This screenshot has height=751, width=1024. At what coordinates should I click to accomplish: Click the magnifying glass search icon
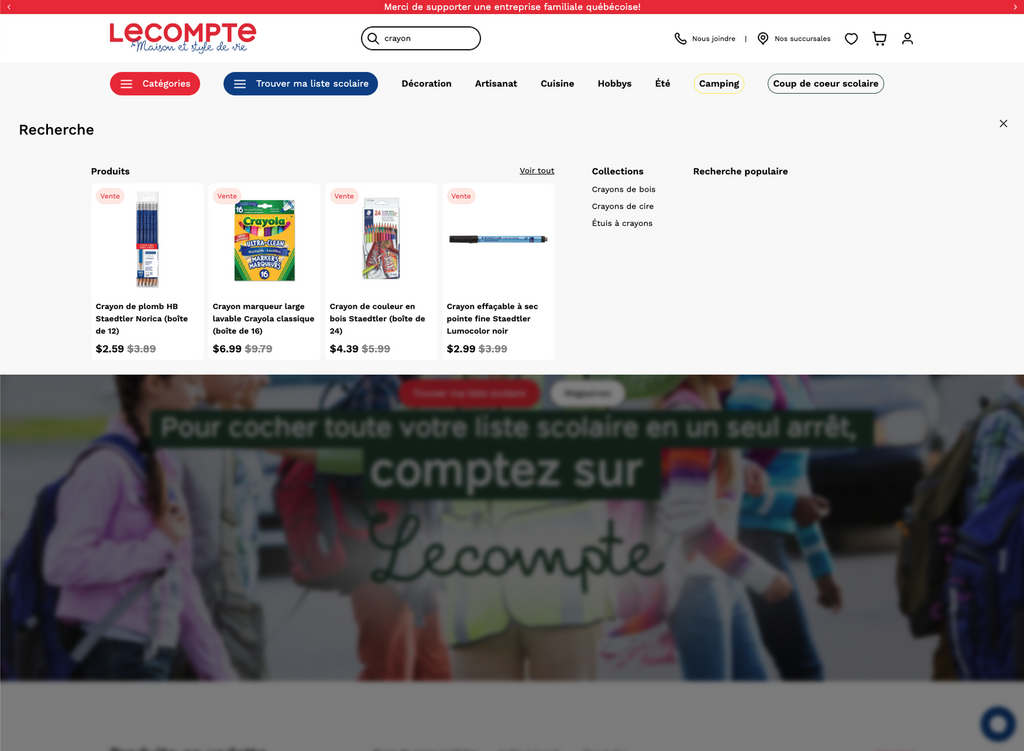[373, 39]
